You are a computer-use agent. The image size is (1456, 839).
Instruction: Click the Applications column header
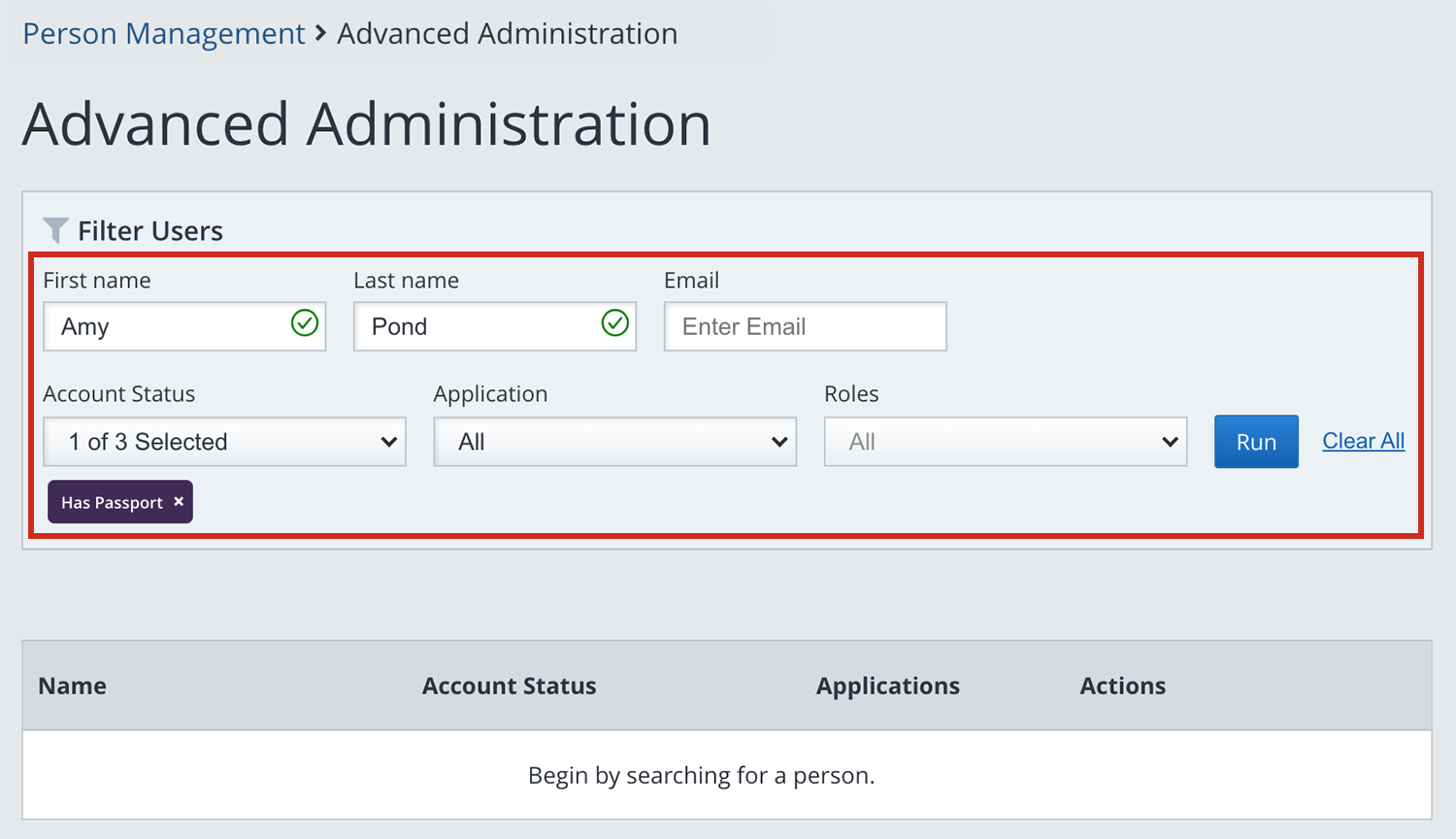[x=887, y=686]
